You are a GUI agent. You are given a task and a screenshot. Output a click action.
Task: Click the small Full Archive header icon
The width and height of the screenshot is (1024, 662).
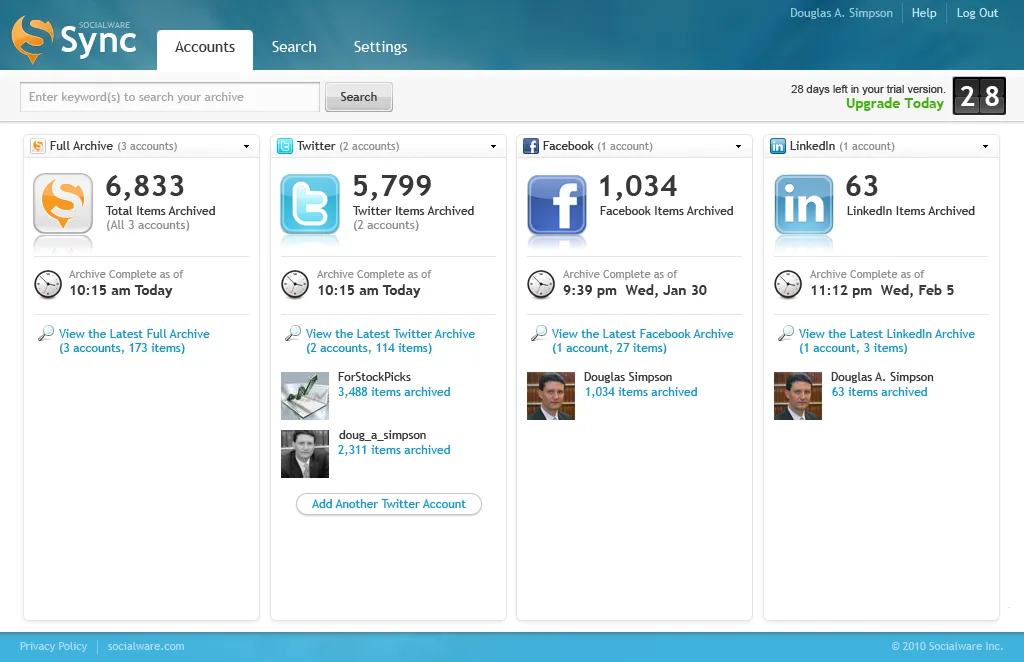pos(39,146)
